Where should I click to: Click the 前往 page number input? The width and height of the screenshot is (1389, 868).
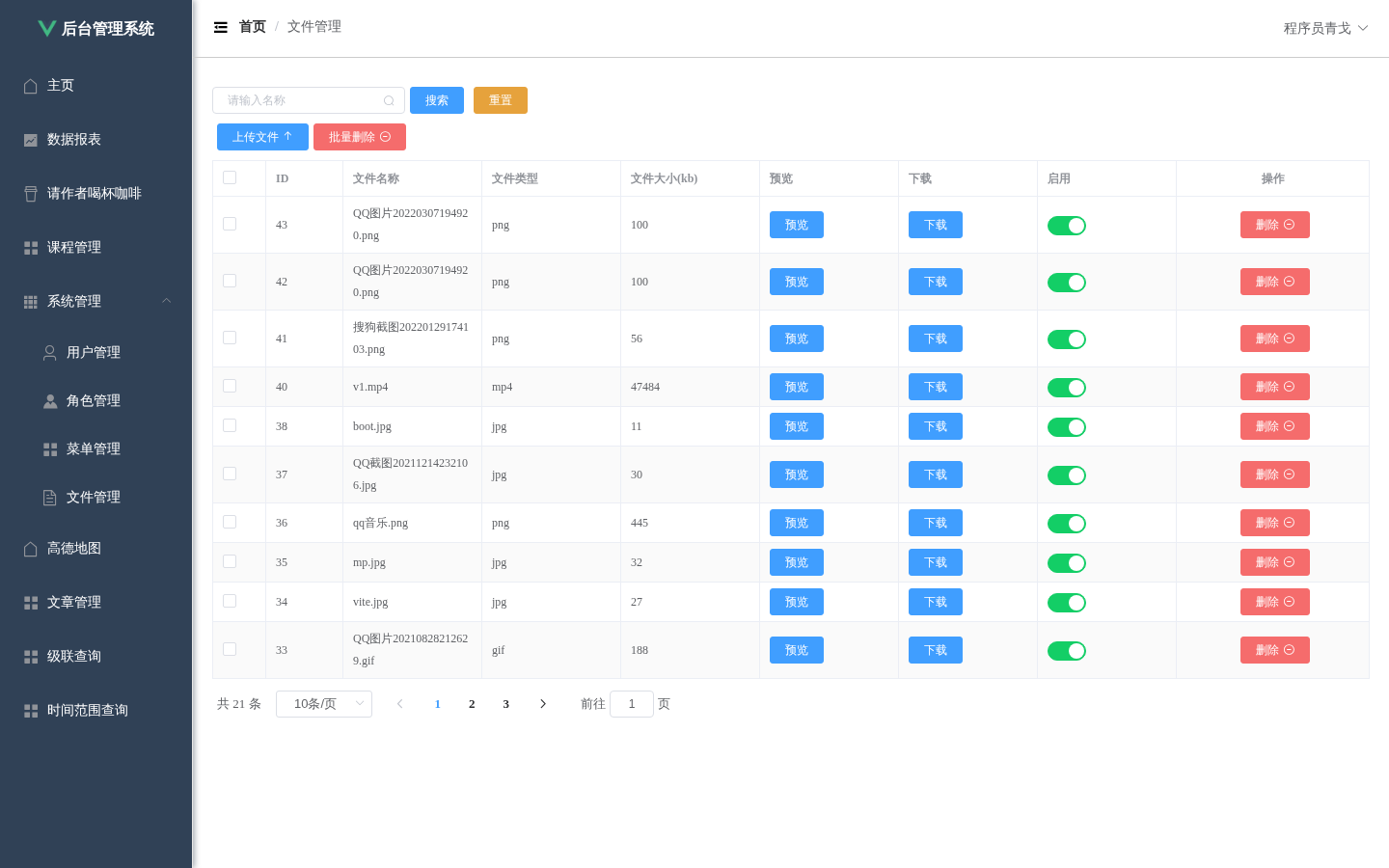pyautogui.click(x=632, y=704)
